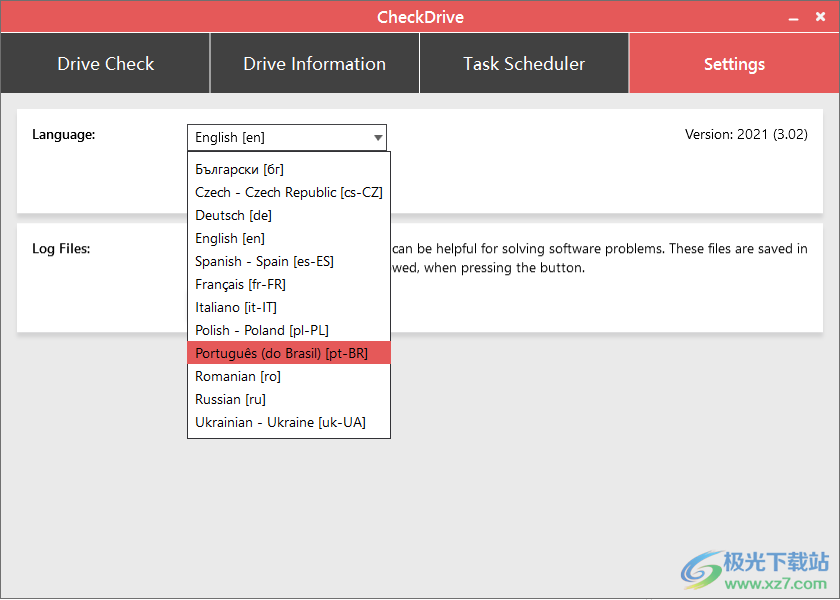
Task: Click the CheckDrive title text
Action: click(x=420, y=17)
